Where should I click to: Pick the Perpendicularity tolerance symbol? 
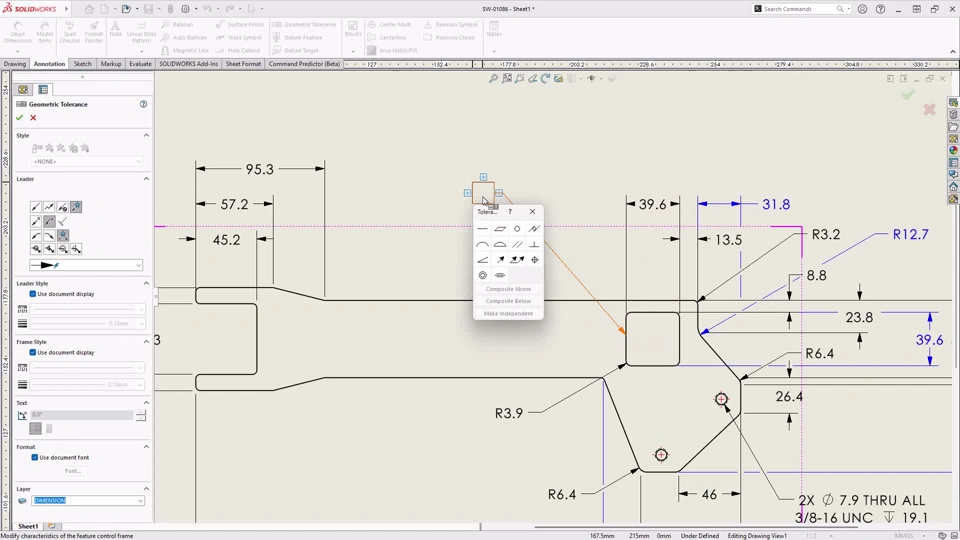click(x=534, y=244)
